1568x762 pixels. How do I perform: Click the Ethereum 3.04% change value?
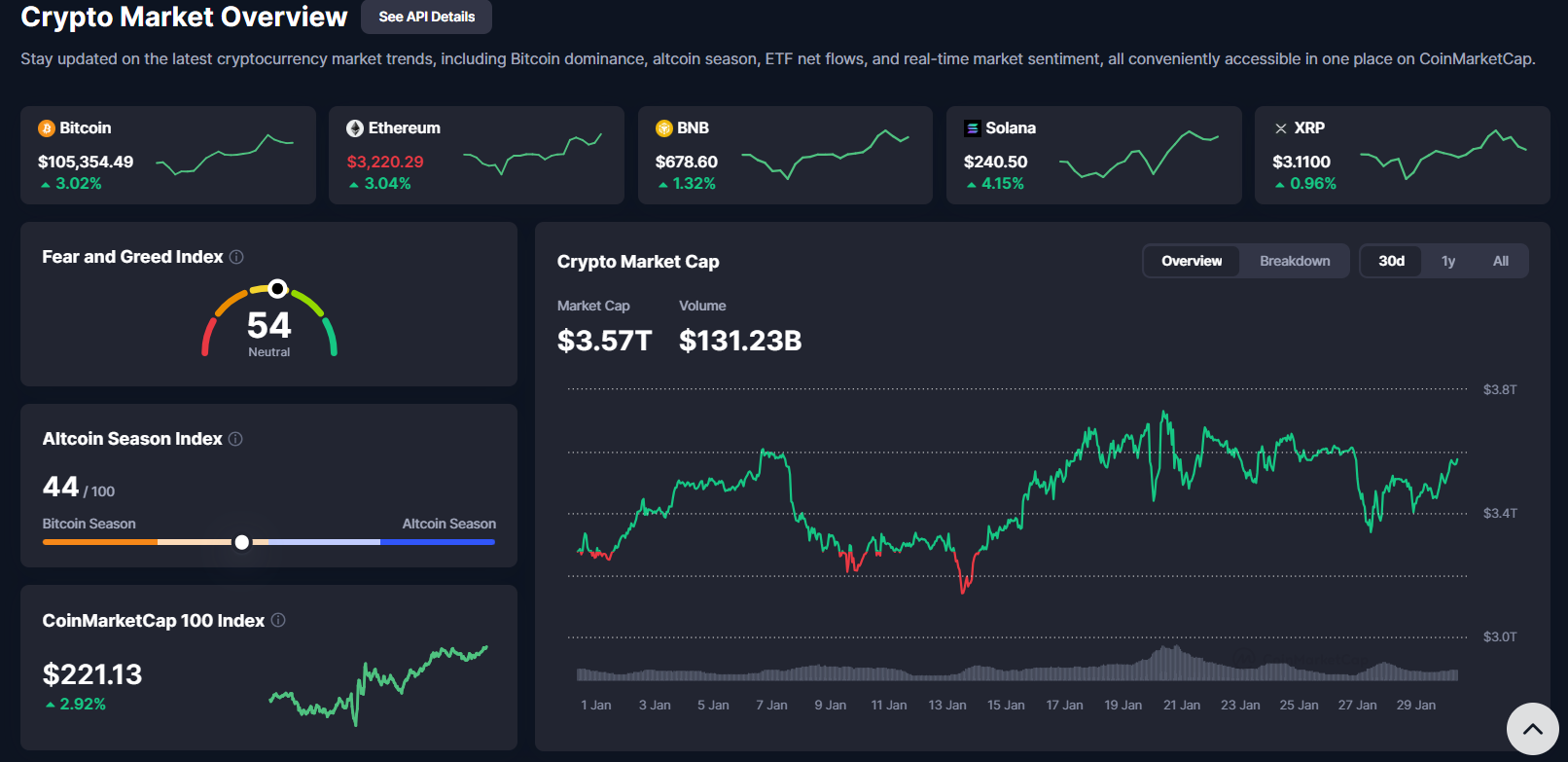[x=387, y=184]
